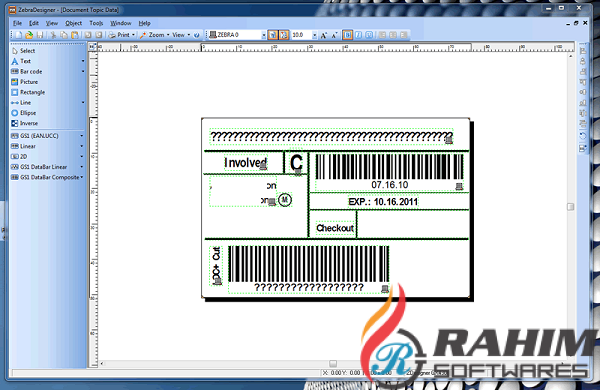Open the Help menu
The width and height of the screenshot is (600, 390).
[144, 23]
